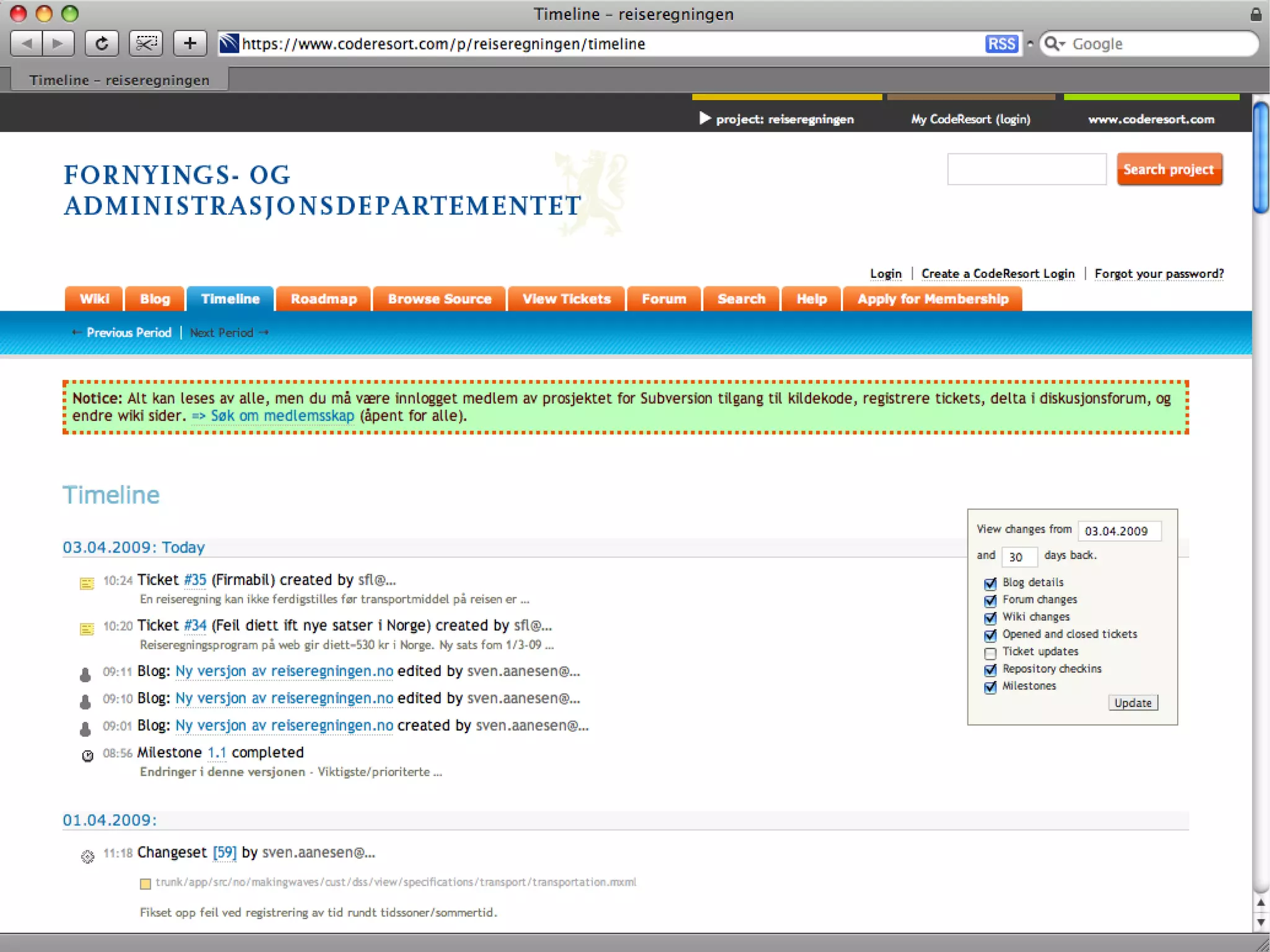Click the web clip scissors icon
This screenshot has height=952, width=1270.
(x=146, y=43)
